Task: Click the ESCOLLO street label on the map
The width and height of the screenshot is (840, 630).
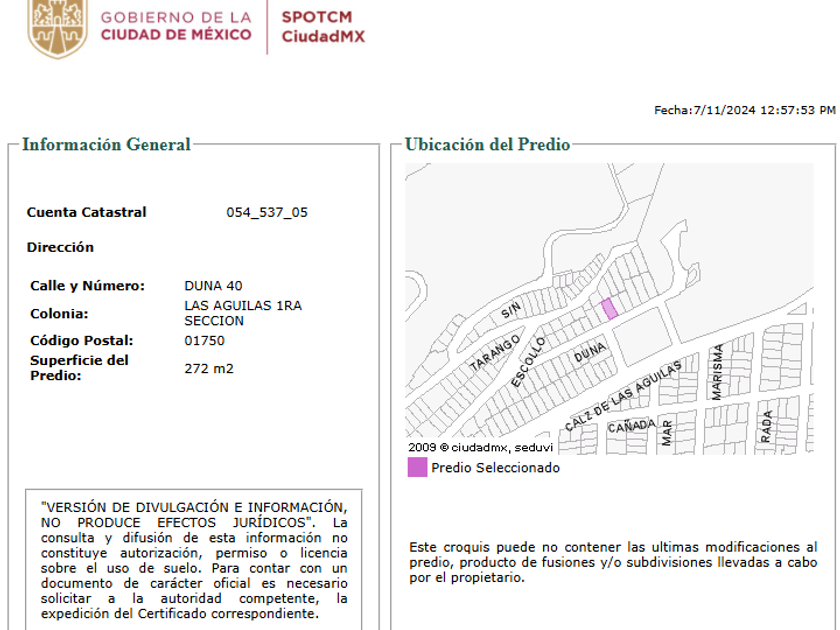Action: coord(528,362)
